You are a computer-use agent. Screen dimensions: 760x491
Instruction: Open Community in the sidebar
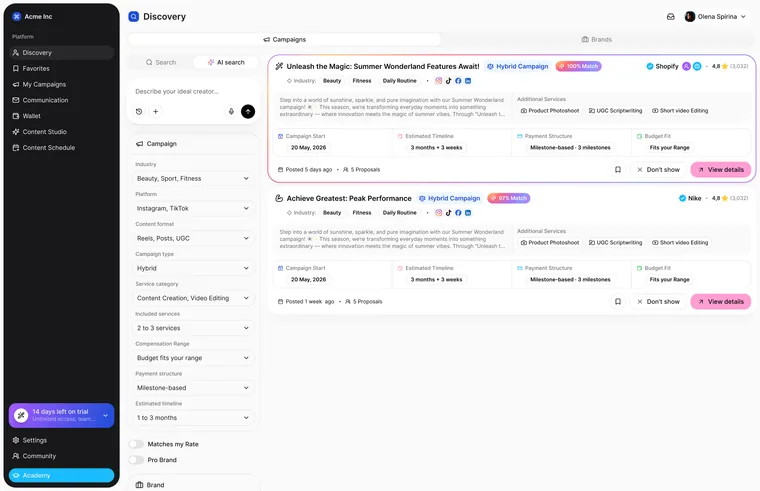(x=62, y=456)
